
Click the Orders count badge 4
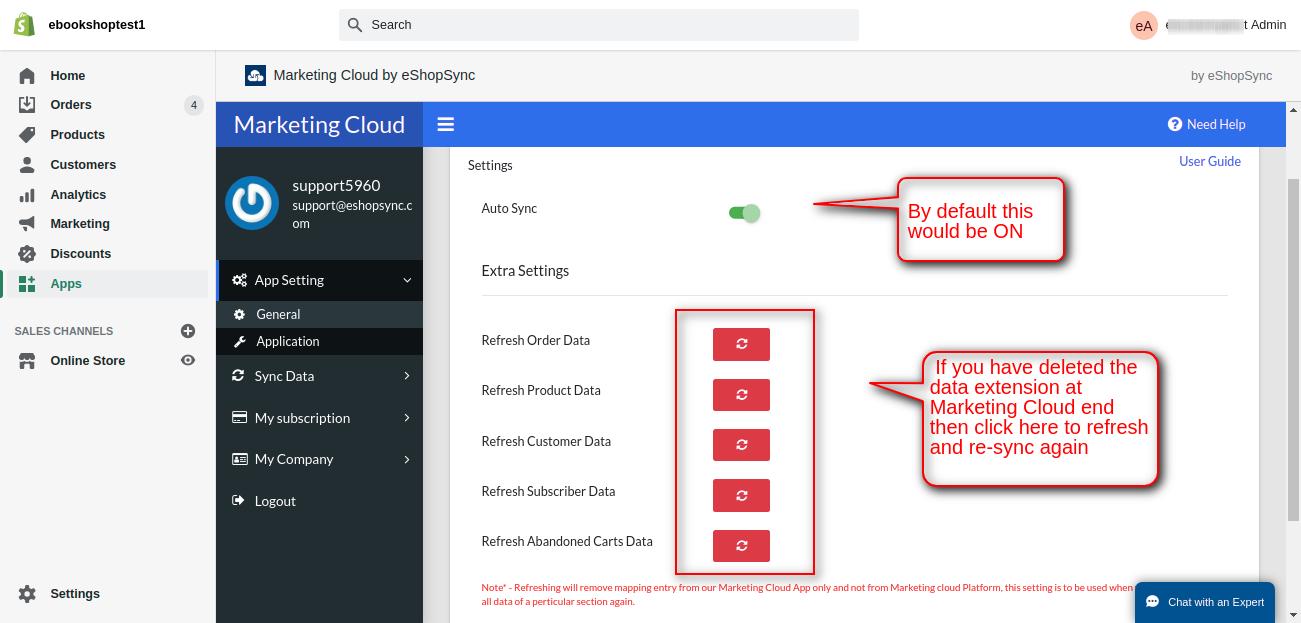click(x=193, y=105)
